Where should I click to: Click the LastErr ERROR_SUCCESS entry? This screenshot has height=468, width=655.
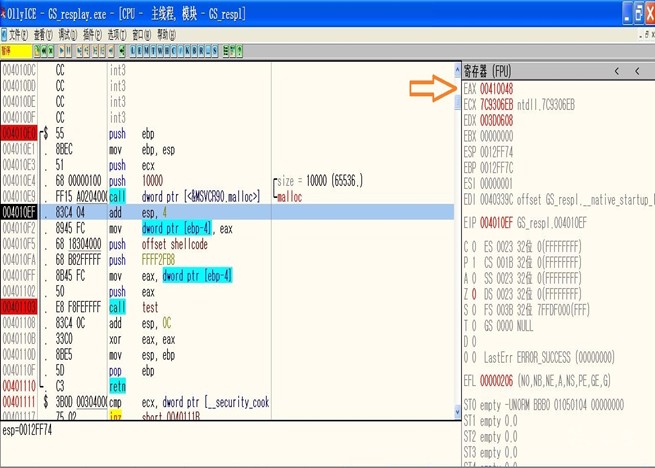549,358
